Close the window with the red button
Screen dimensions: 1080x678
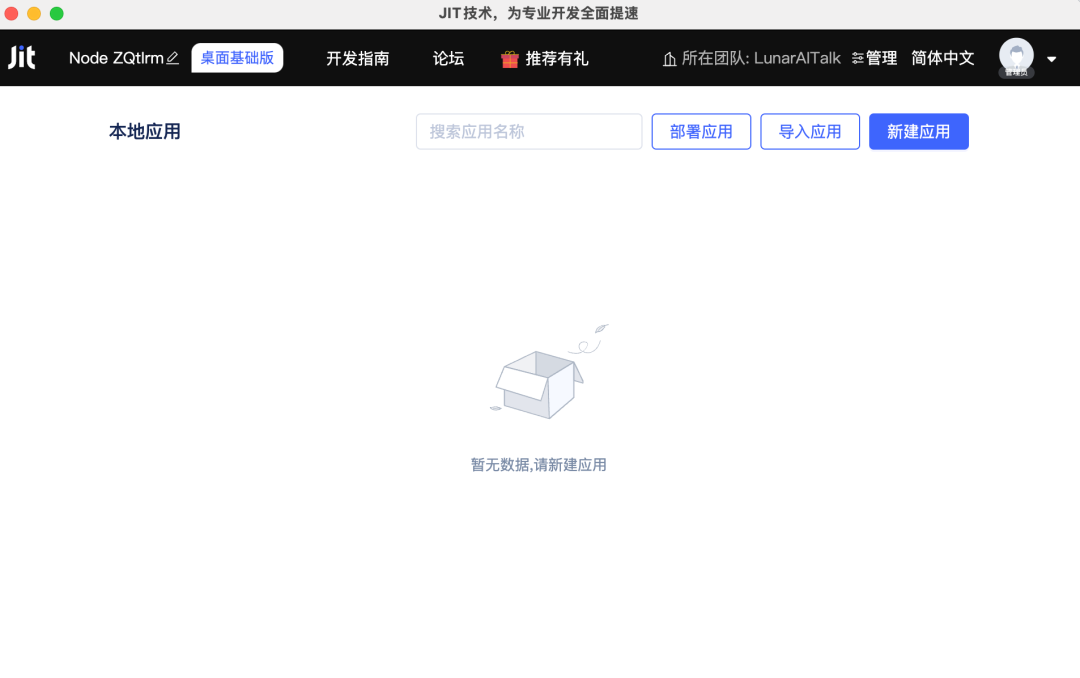[11, 13]
